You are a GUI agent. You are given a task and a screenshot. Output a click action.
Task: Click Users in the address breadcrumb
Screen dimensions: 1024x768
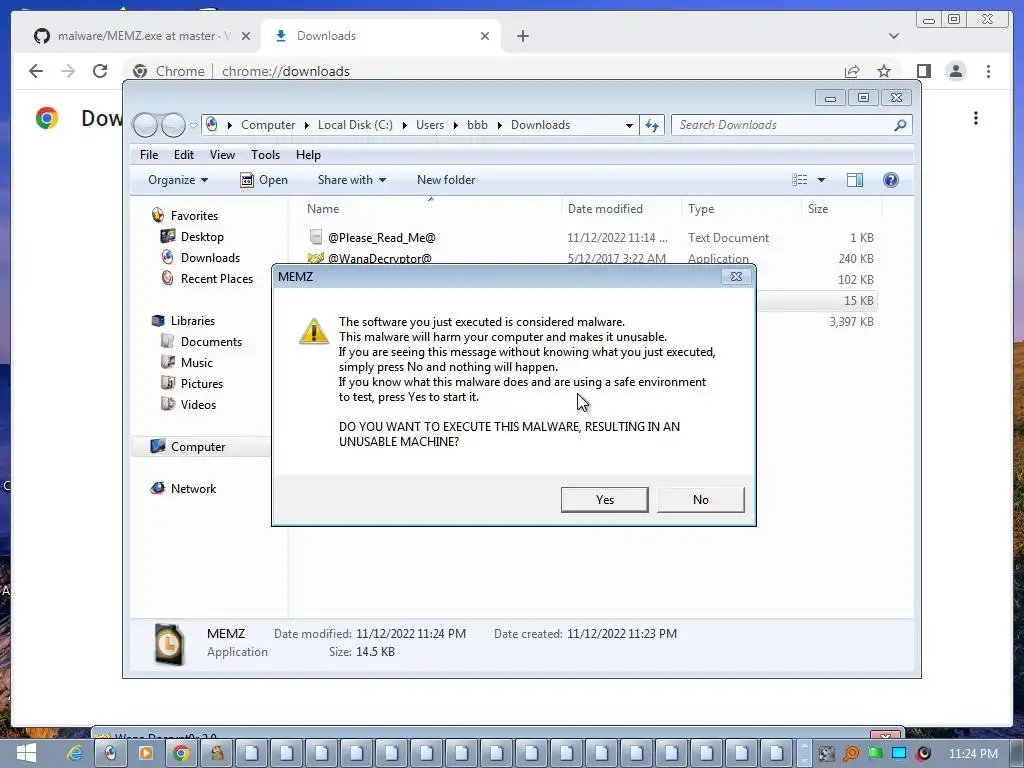(430, 125)
